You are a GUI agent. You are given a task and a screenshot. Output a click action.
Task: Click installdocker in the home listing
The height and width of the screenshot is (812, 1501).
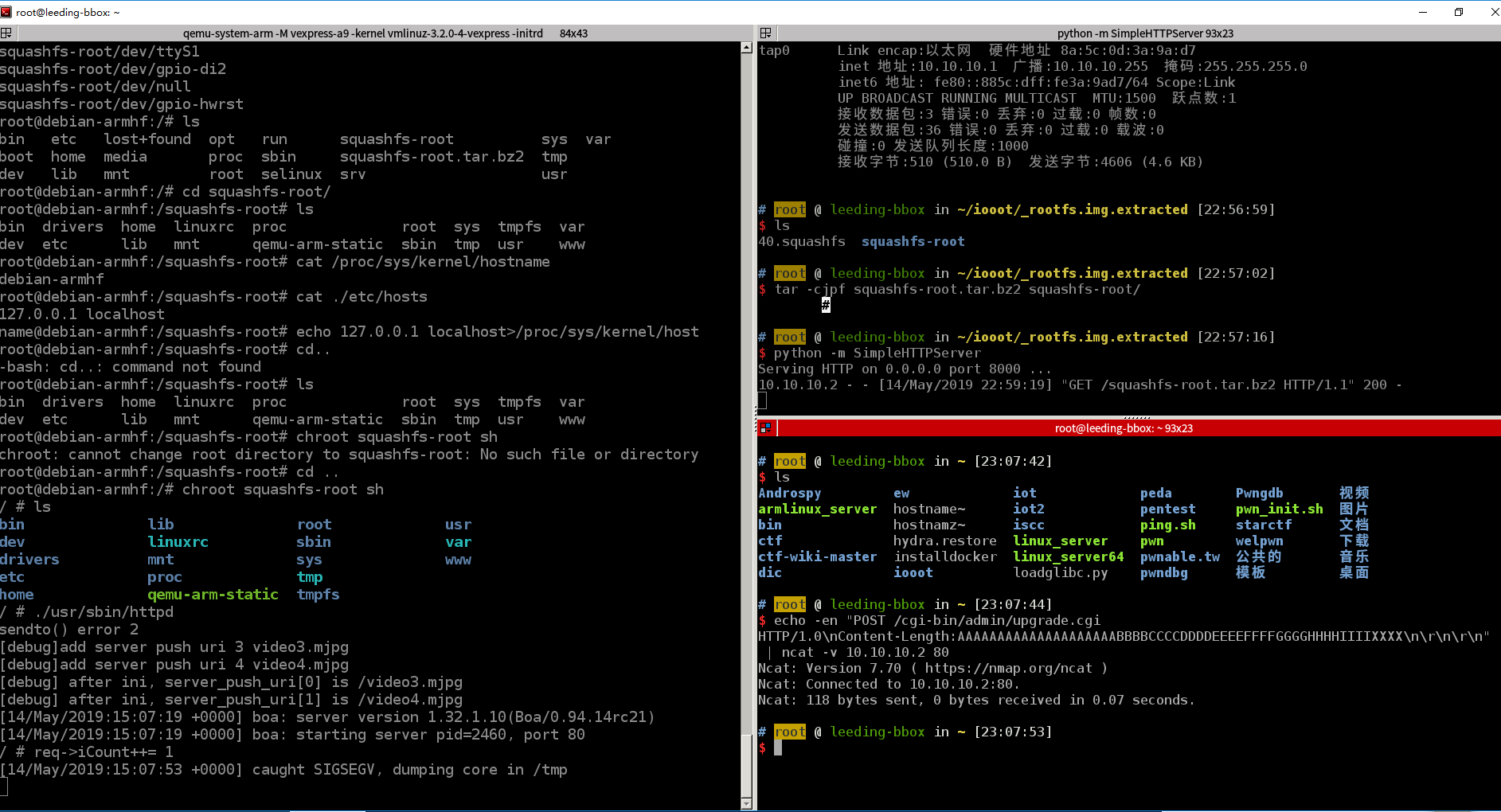pos(945,556)
